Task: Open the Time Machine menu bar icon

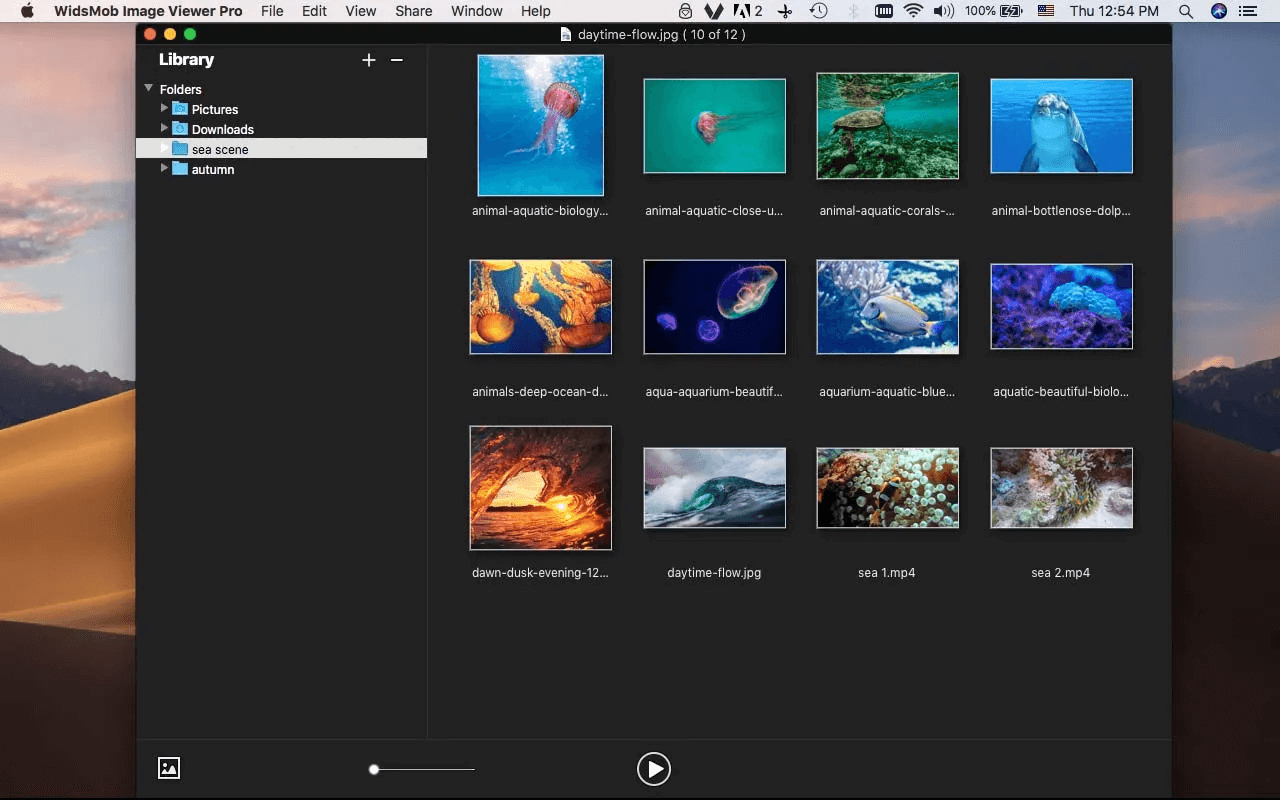Action: (819, 11)
